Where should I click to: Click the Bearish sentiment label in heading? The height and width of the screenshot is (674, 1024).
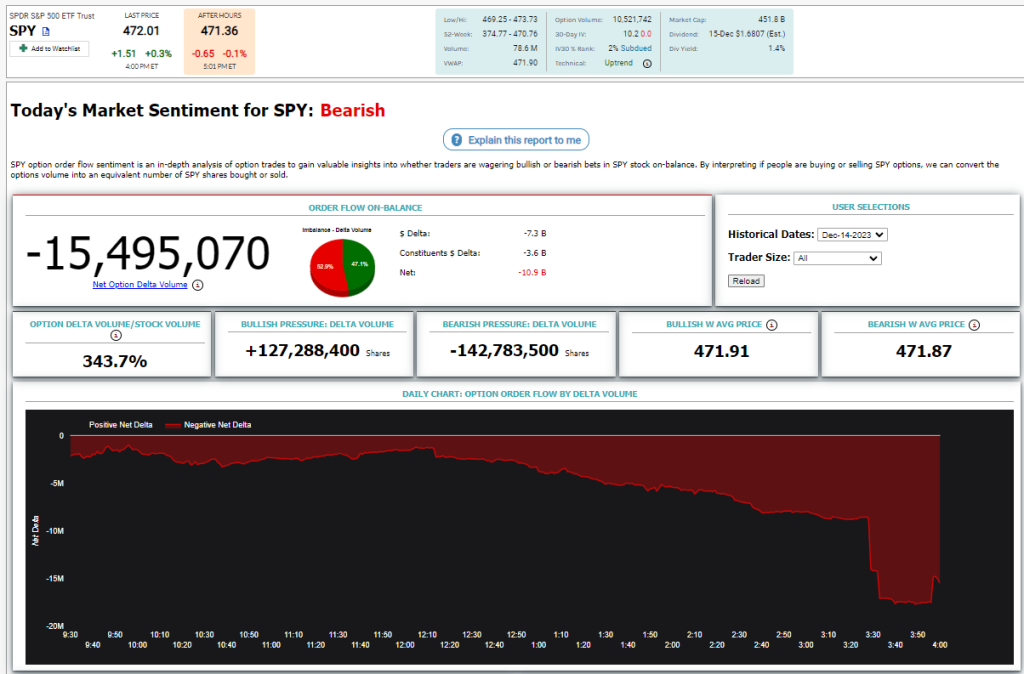point(353,110)
